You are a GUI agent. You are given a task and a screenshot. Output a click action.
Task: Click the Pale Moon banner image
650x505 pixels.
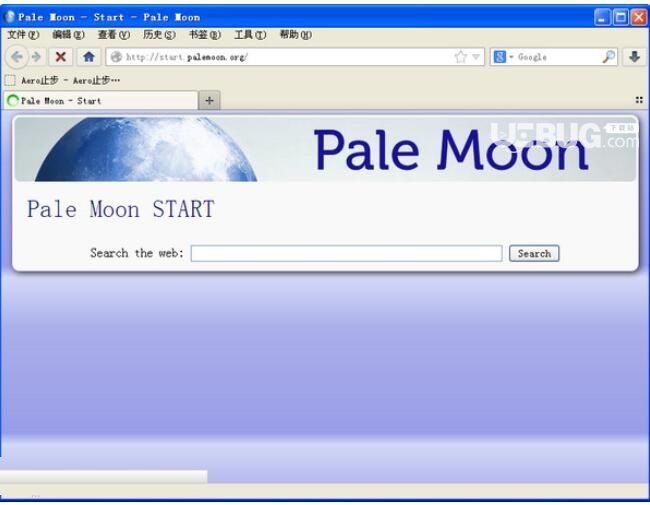click(325, 149)
